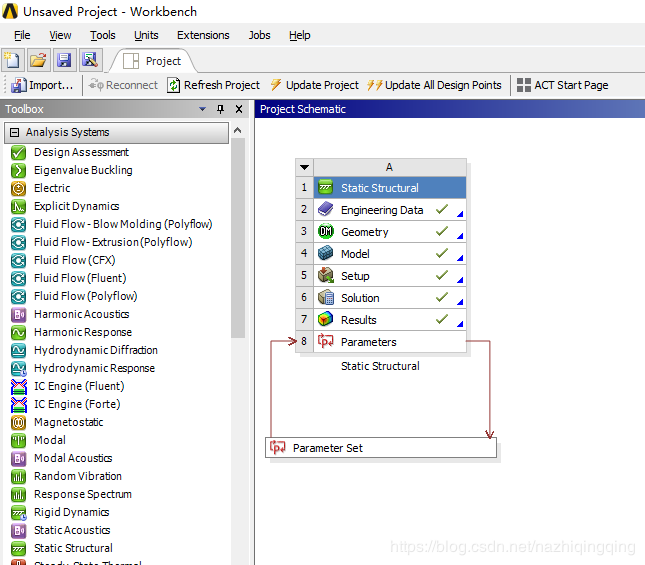The width and height of the screenshot is (645, 565).
Task: Click the Parameter Set bar
Action: click(381, 448)
